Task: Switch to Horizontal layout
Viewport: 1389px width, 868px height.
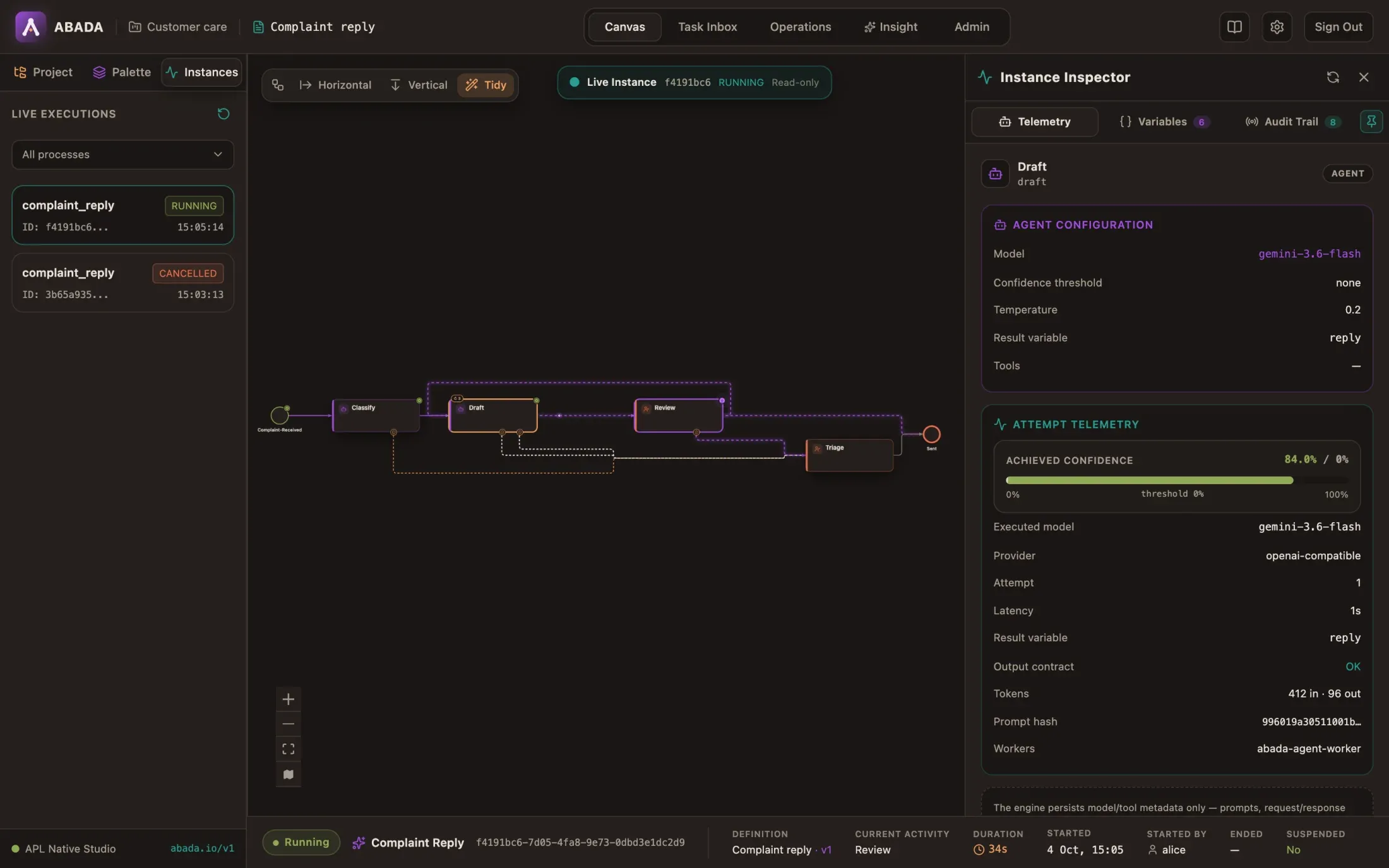Action: (x=335, y=85)
